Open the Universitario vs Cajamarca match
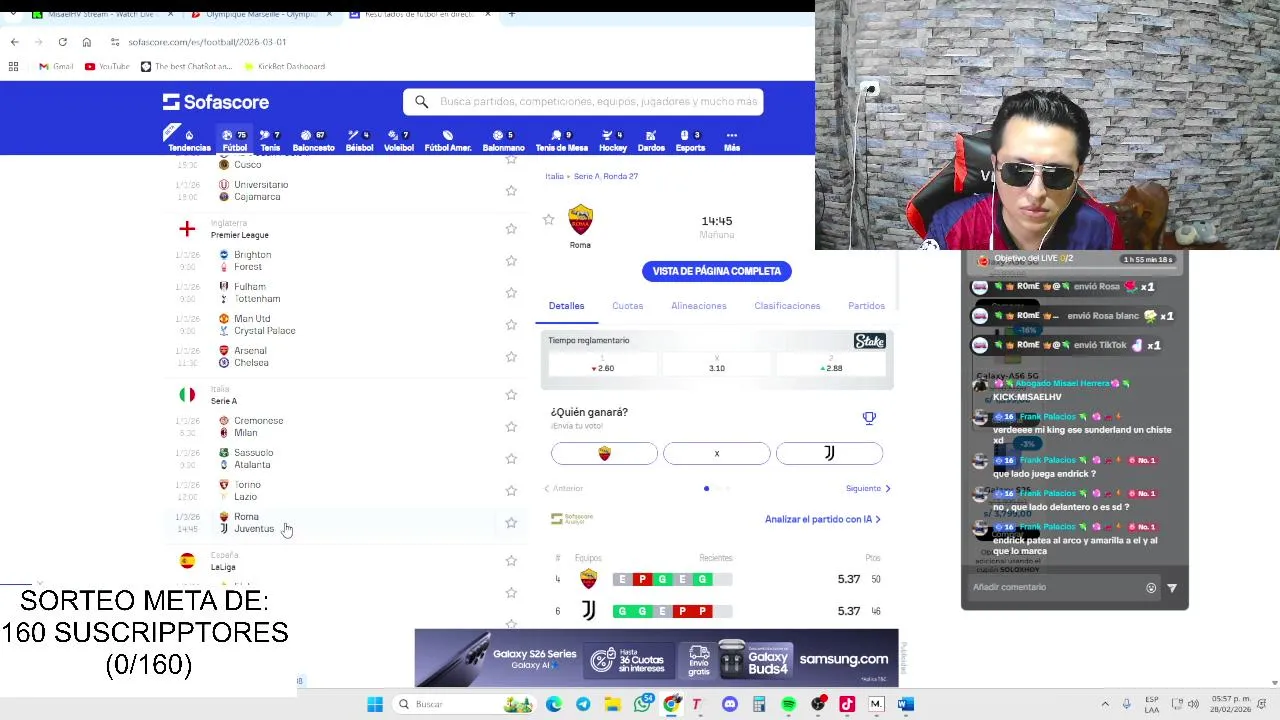 [345, 191]
